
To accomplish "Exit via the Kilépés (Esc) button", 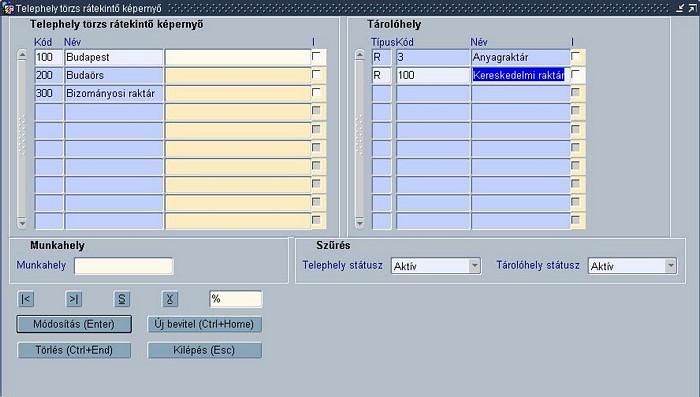I will pos(204,350).
